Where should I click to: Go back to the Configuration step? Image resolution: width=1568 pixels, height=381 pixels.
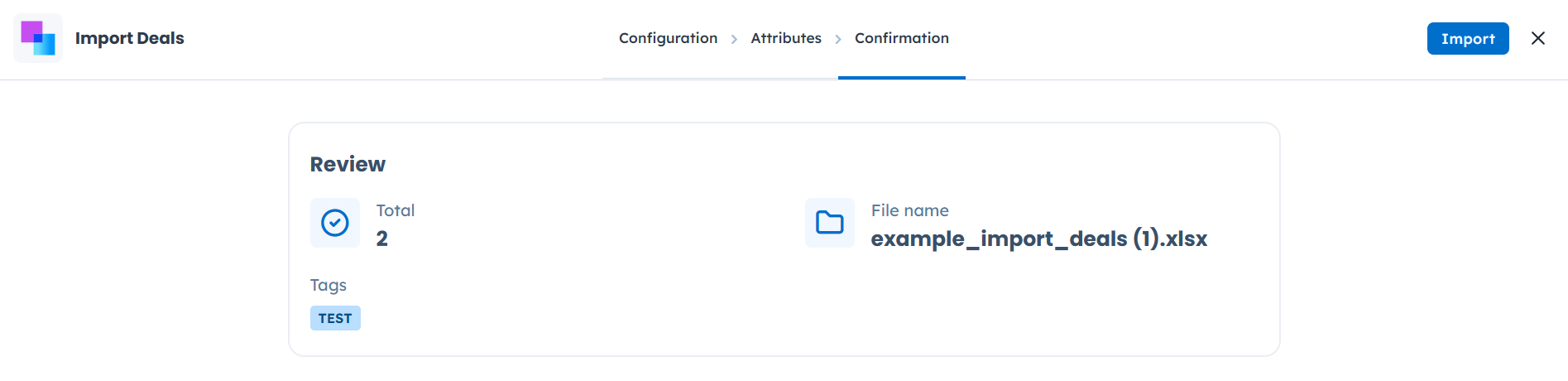click(668, 38)
